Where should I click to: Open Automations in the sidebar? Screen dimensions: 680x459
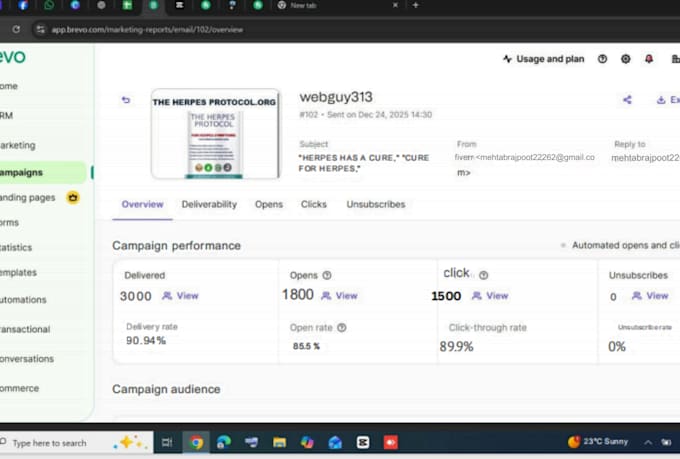point(23,300)
